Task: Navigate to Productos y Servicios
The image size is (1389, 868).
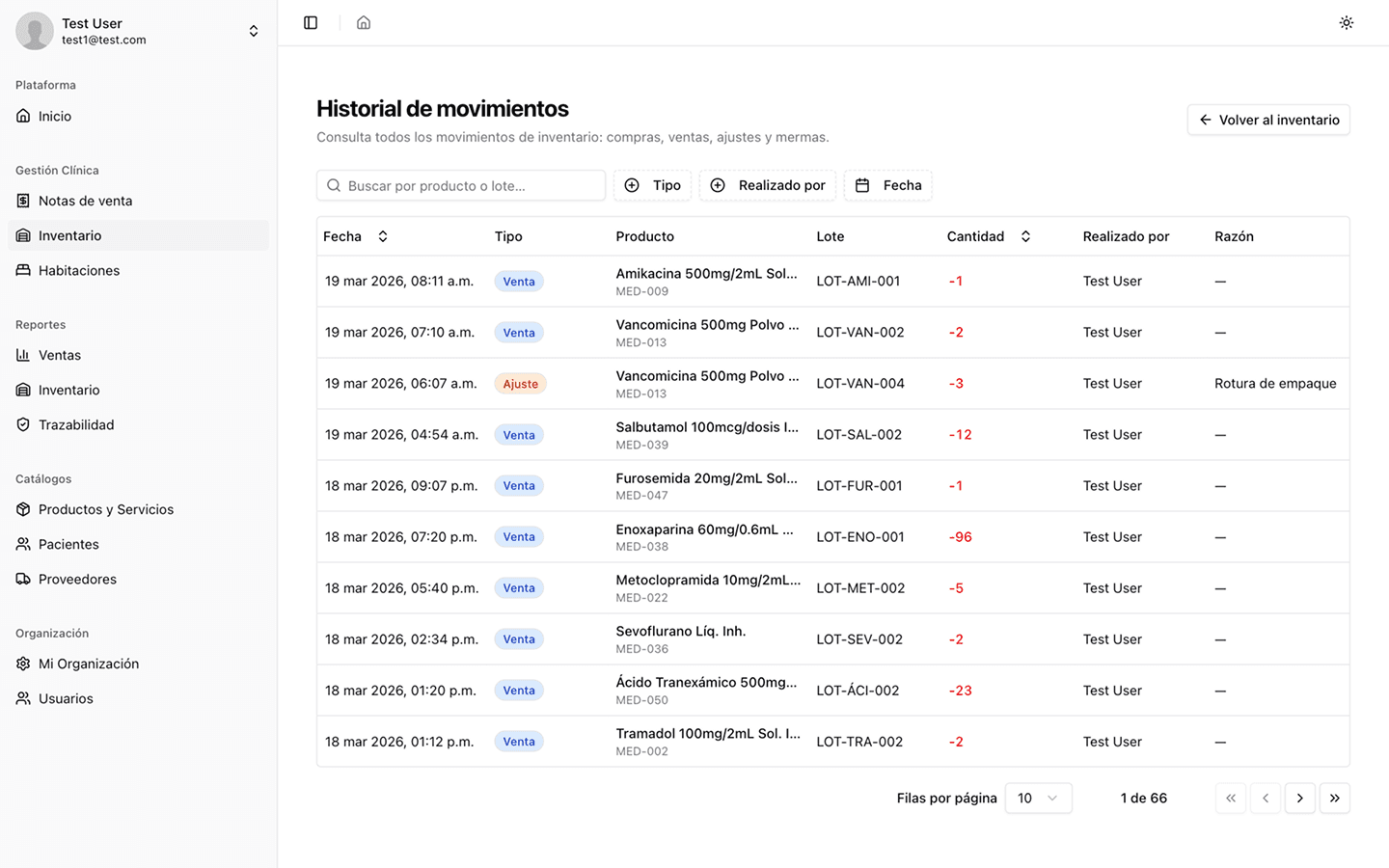Action: pos(106,510)
